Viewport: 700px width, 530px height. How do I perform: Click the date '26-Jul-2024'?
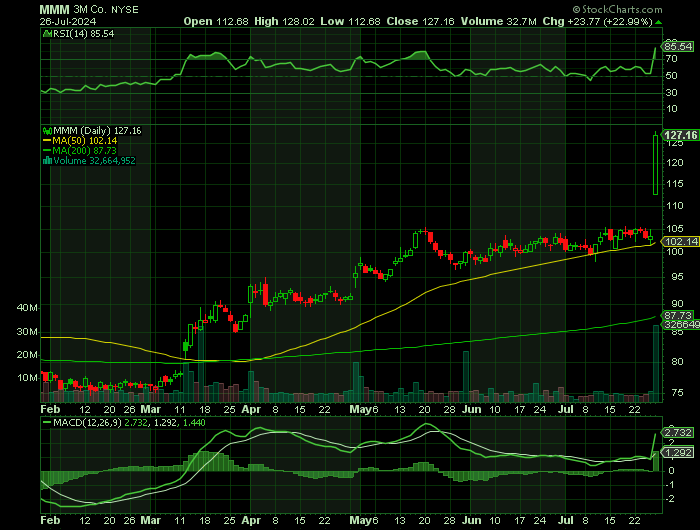[68, 21]
